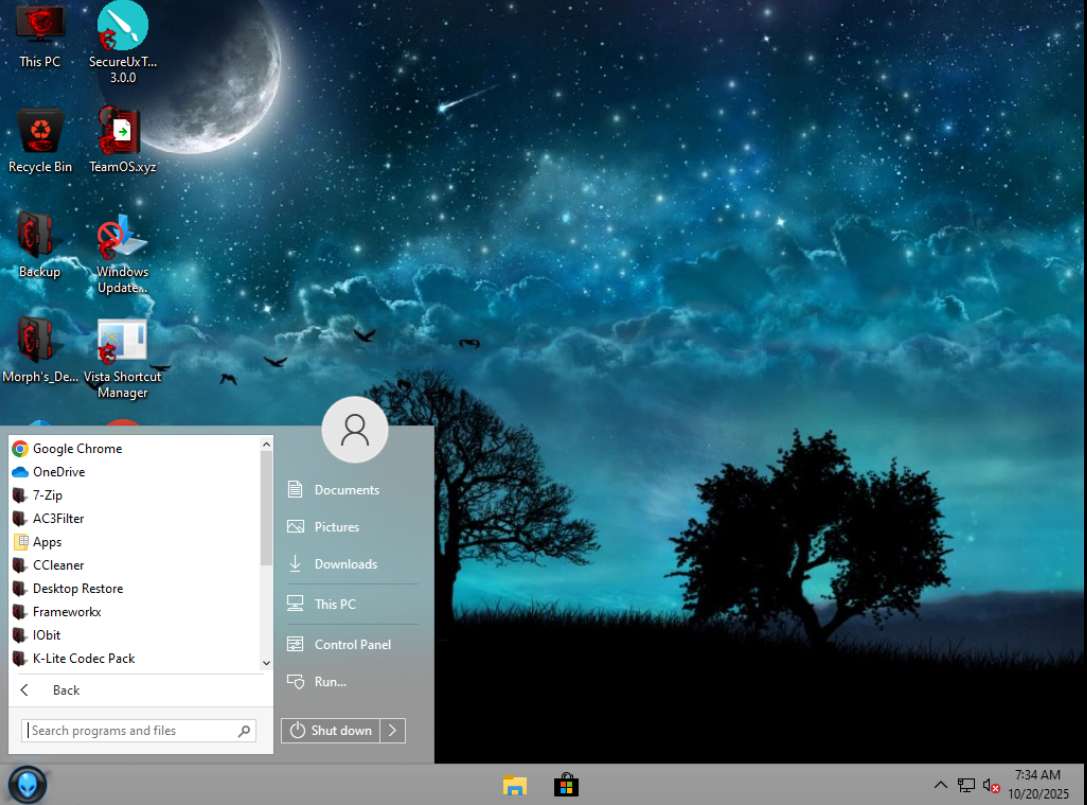Click the user account picture

click(354, 430)
